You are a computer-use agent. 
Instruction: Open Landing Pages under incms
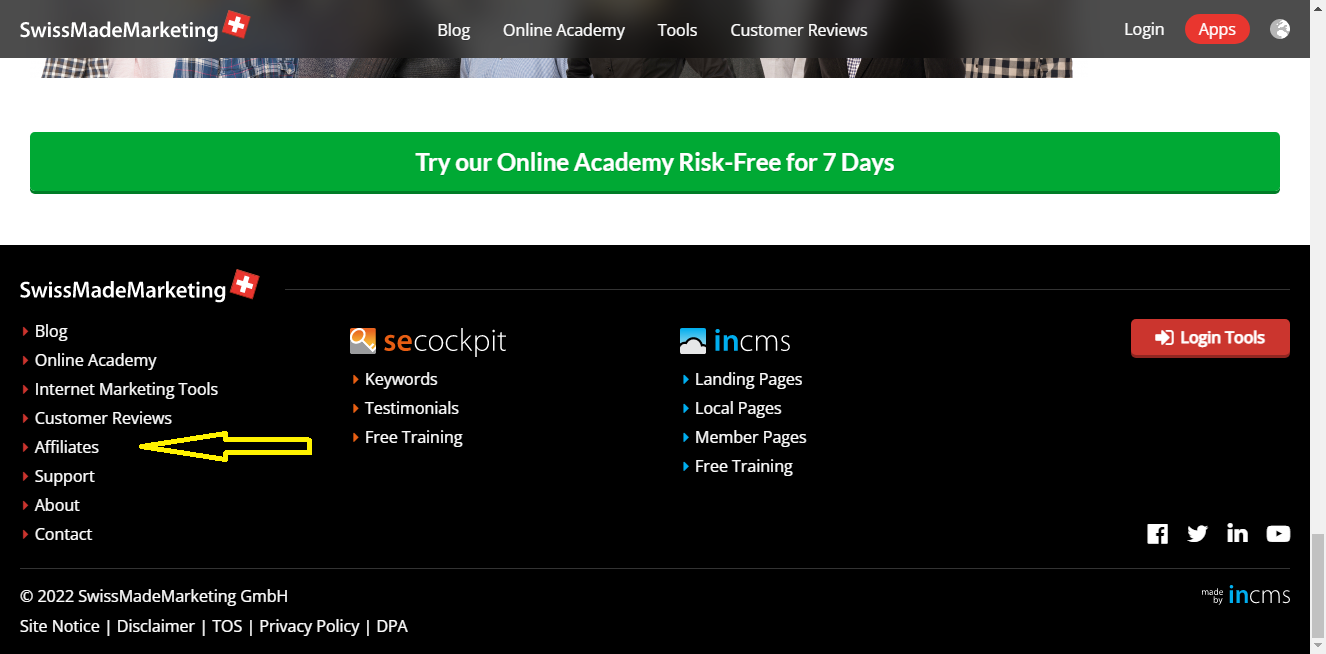point(749,379)
